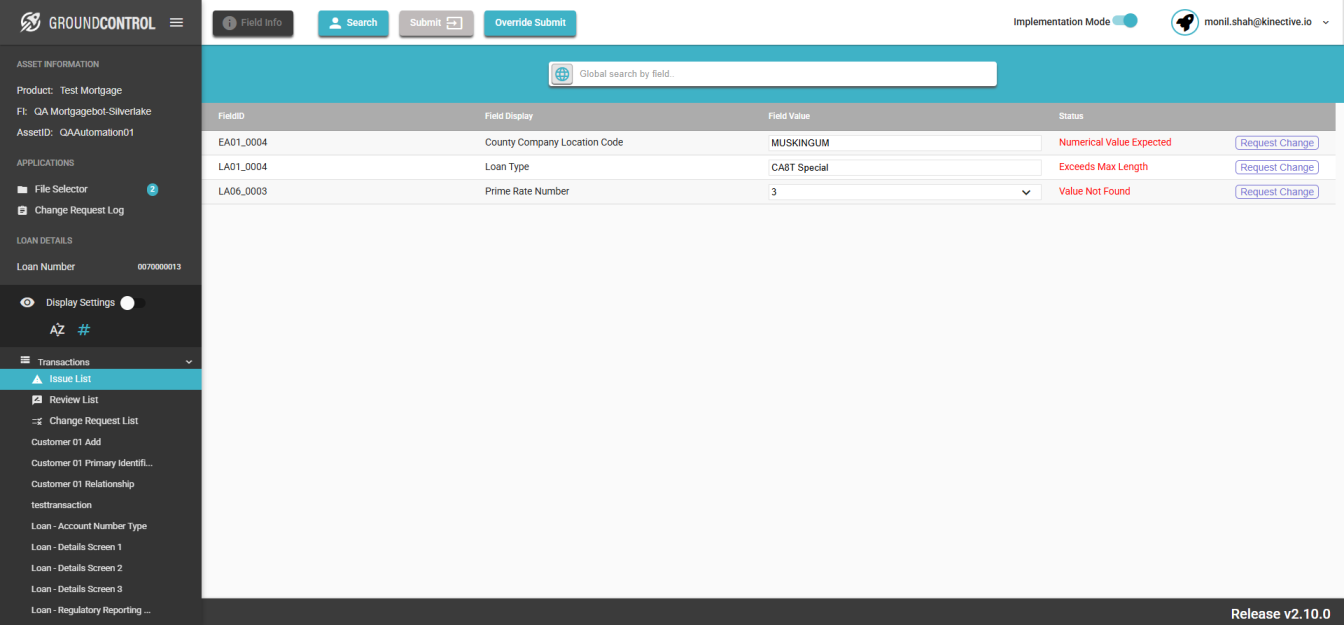This screenshot has width=1344, height=625.
Task: Click Numerical Value Expected status
Action: pos(1115,142)
